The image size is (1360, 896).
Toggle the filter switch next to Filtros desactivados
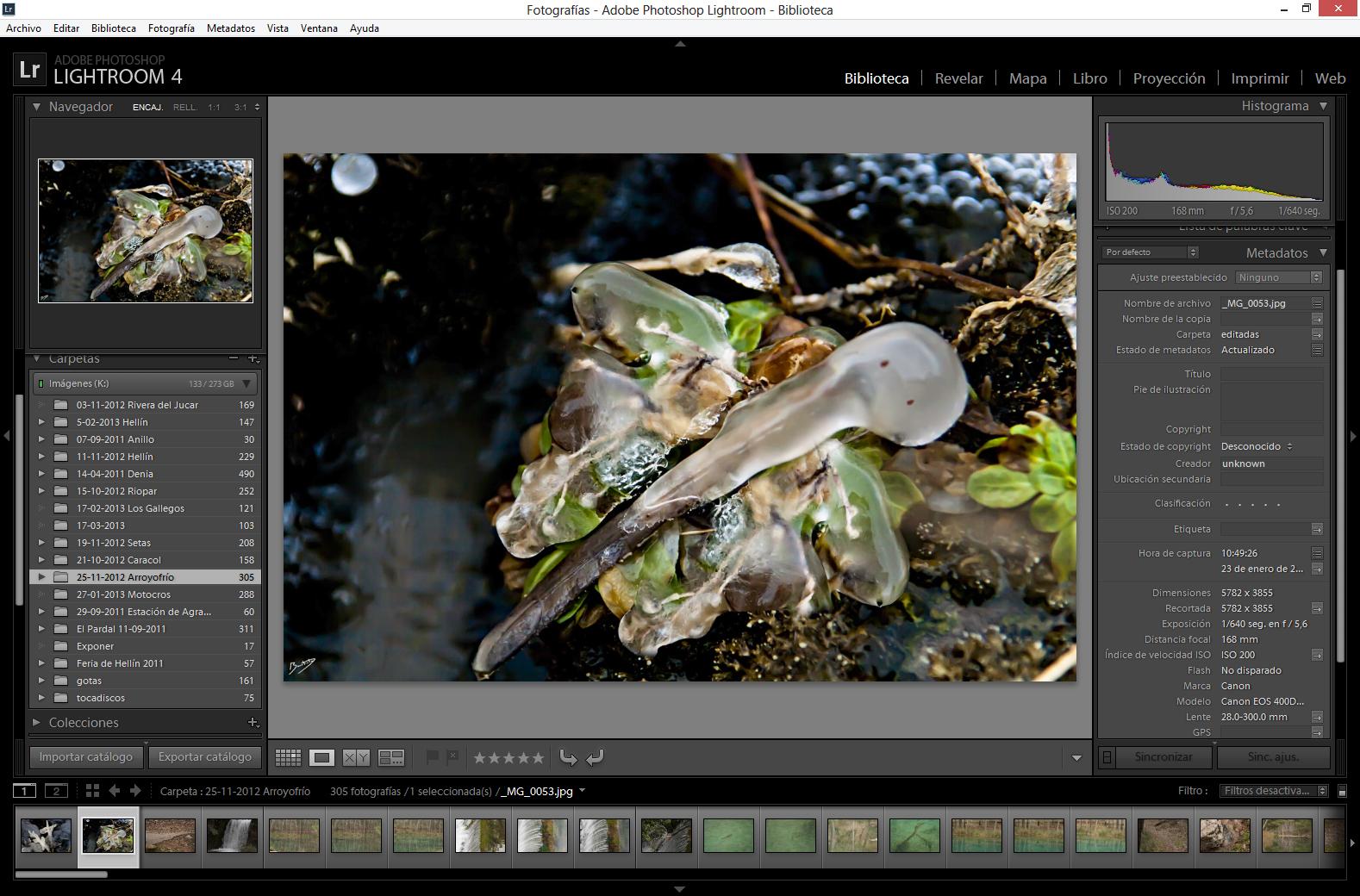[x=1342, y=791]
